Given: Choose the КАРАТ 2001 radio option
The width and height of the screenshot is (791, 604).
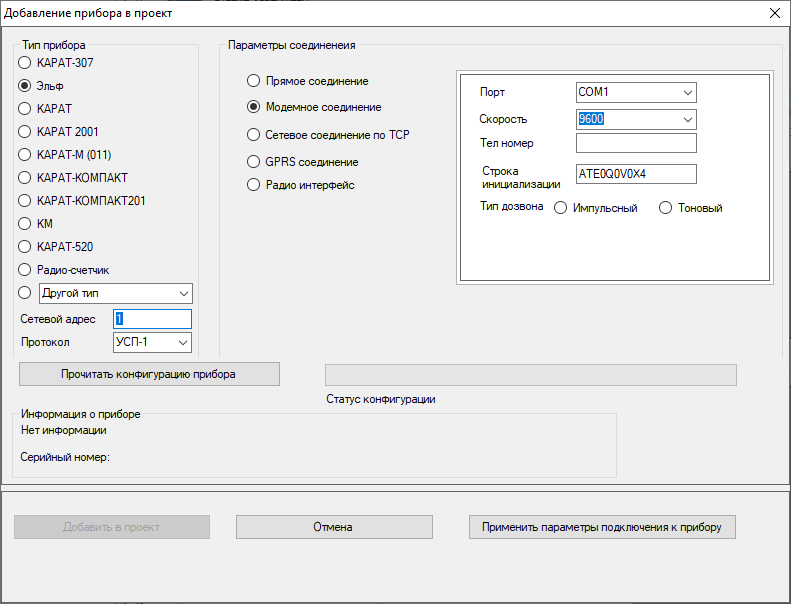Looking at the screenshot, I should [25, 131].
